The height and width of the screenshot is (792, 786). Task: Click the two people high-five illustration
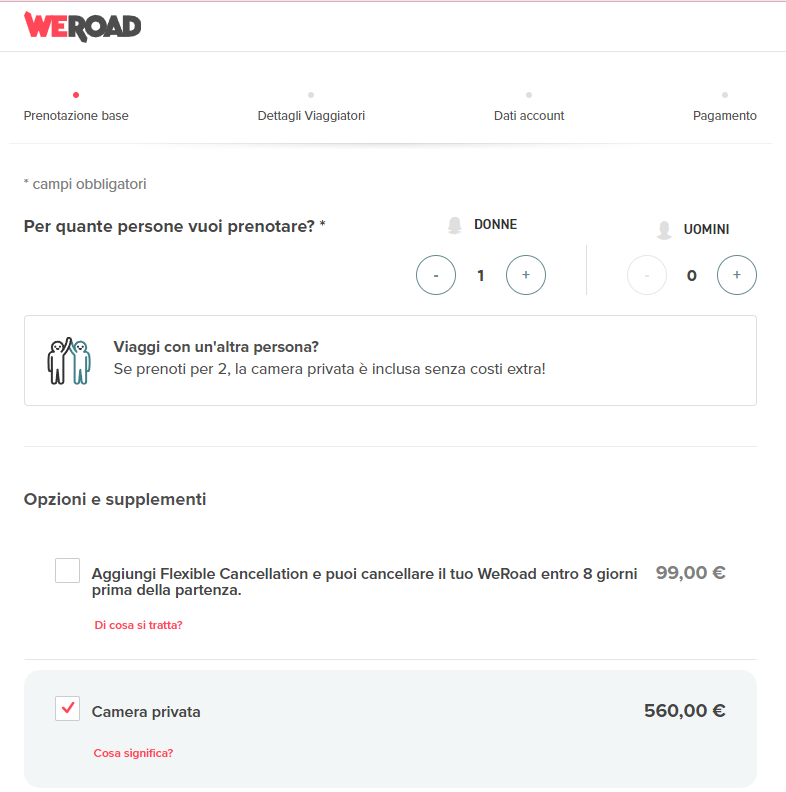[x=69, y=361]
